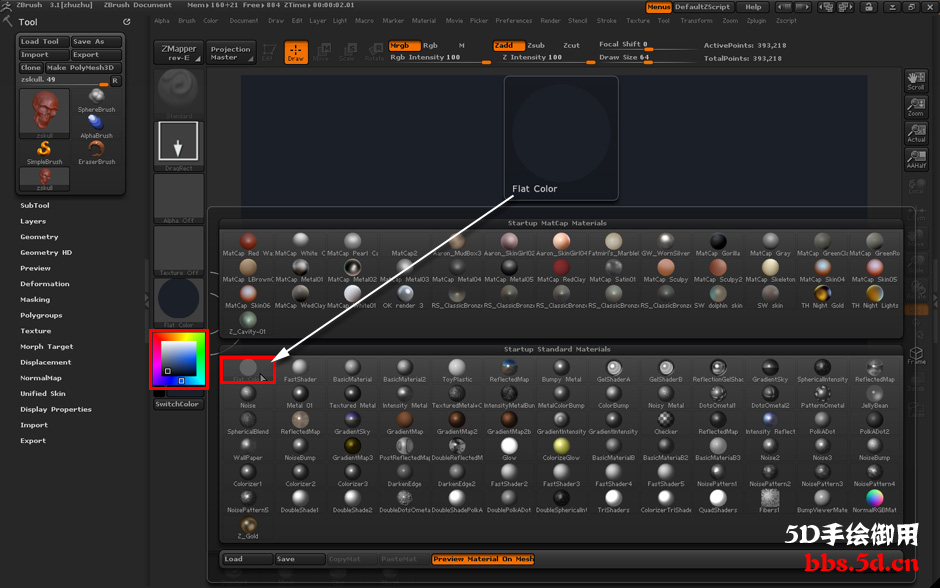This screenshot has width=940, height=588.
Task: Click the Z Intensity slider
Action: pos(547,58)
